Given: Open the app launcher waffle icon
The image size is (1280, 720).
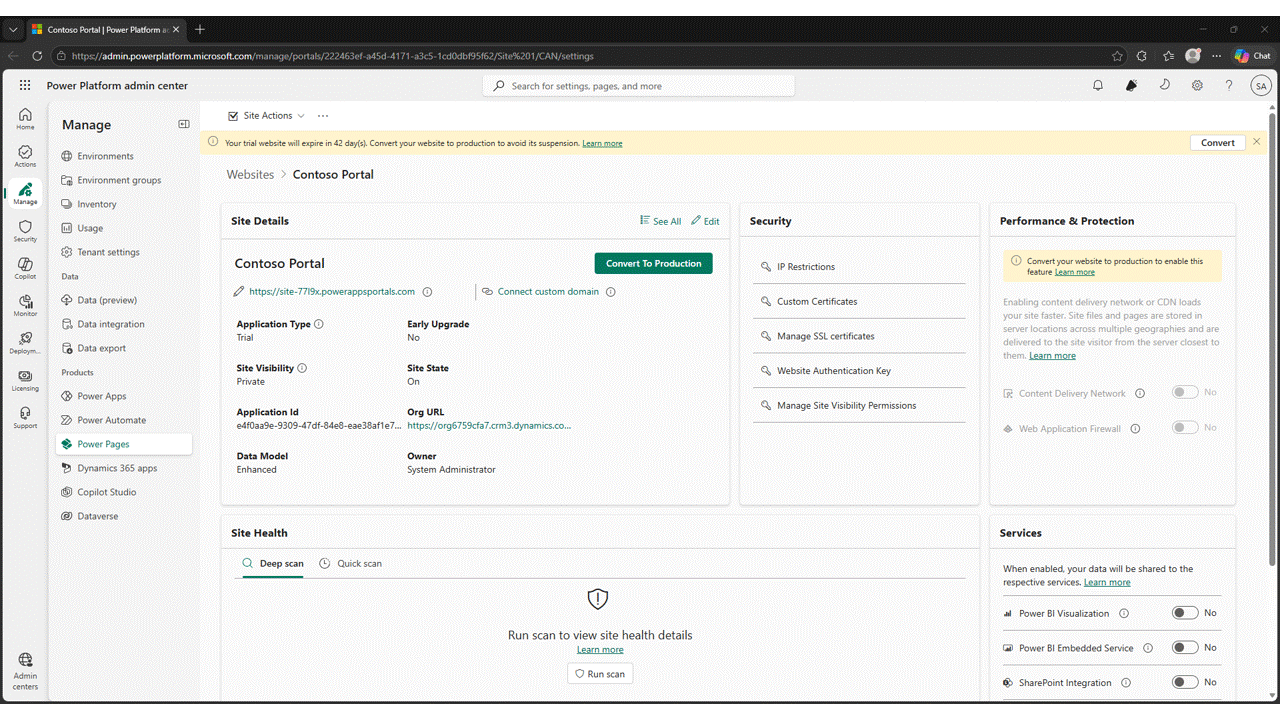Looking at the screenshot, I should tap(25, 86).
